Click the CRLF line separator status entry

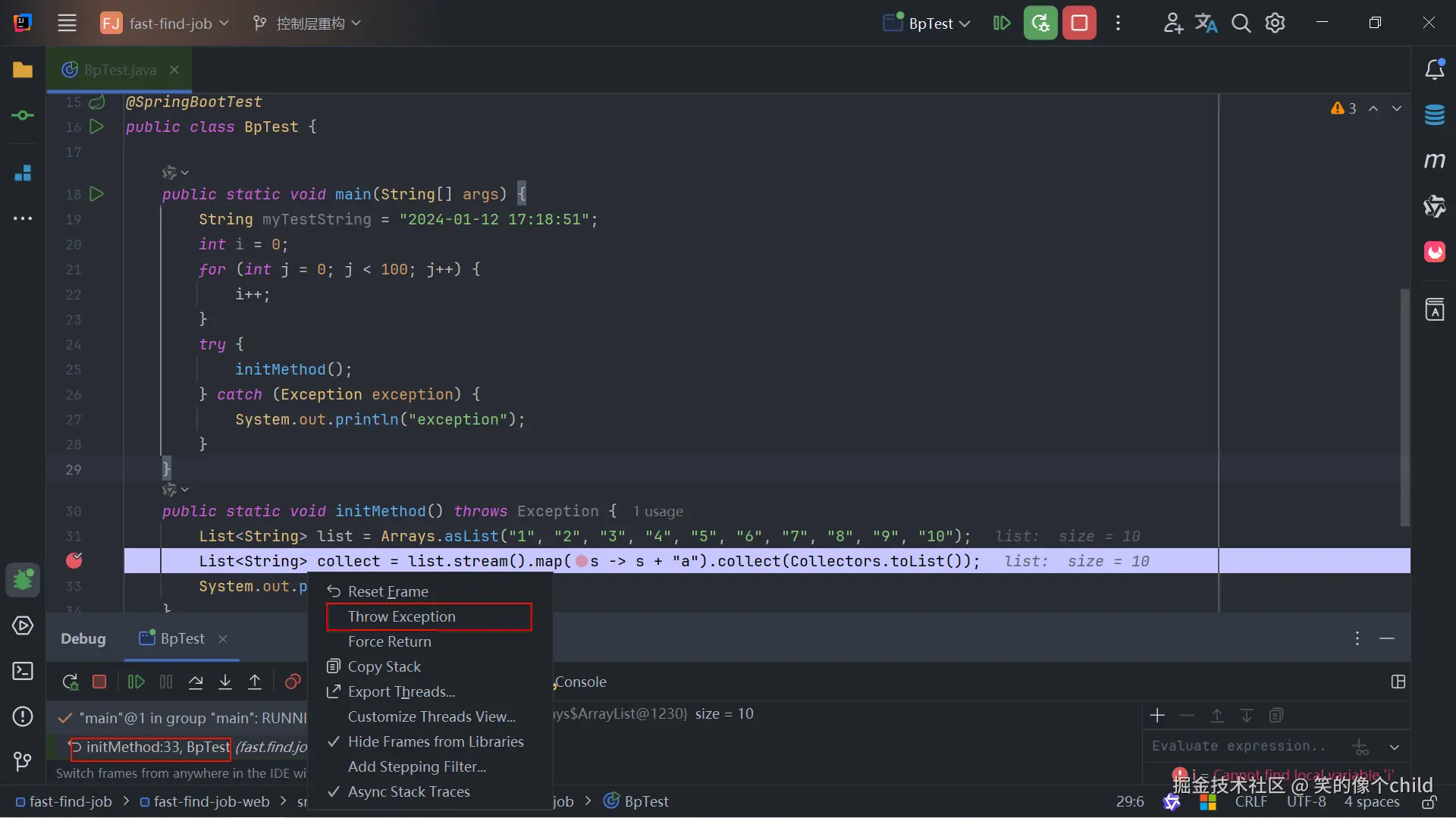coord(1251,802)
